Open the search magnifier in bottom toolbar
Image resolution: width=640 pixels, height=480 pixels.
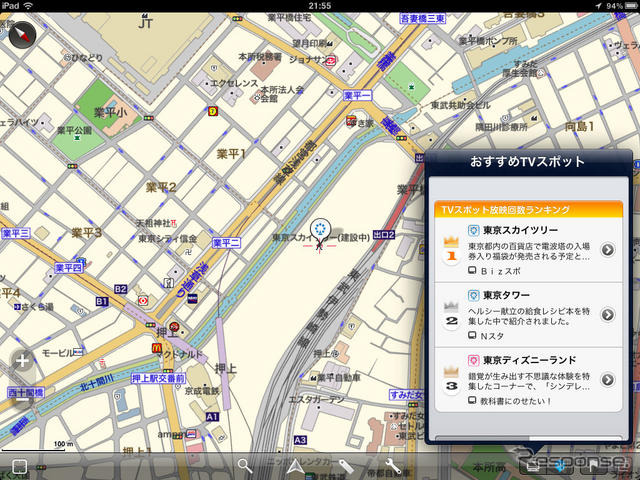[x=244, y=465]
